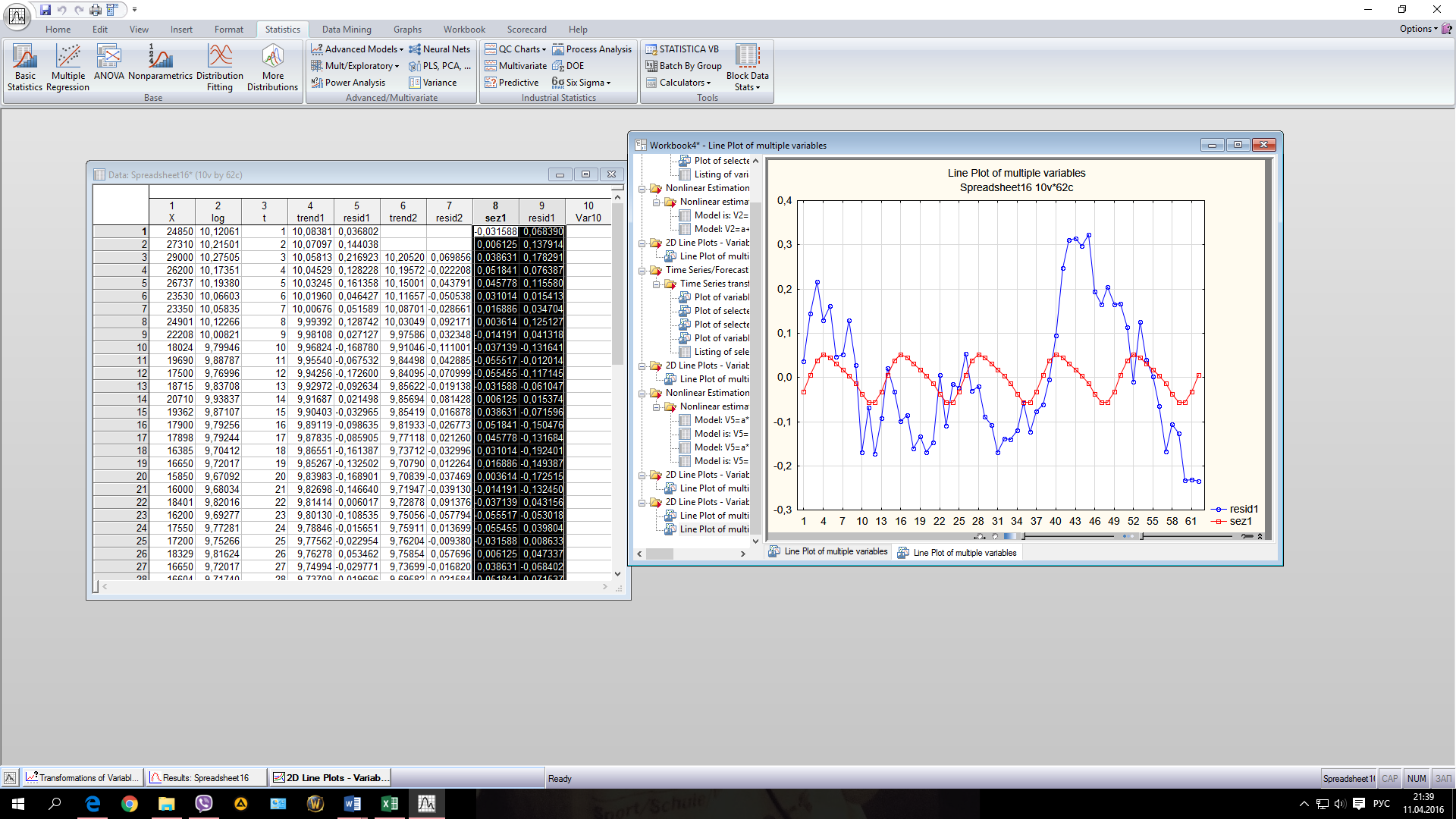
Task: Open Excel from Windows taskbar
Action: [390, 804]
